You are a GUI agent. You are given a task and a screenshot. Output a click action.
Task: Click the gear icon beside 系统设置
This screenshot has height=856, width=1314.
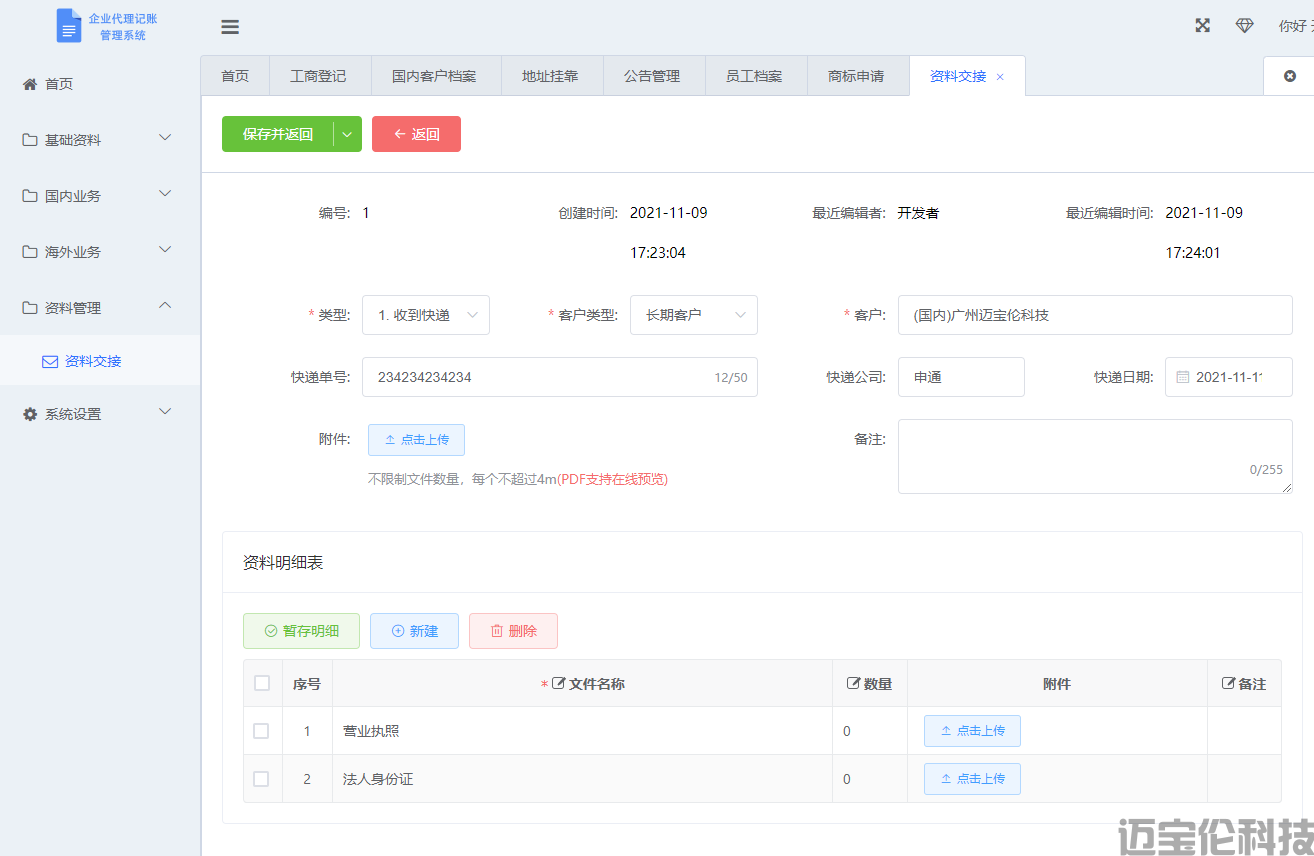point(30,414)
